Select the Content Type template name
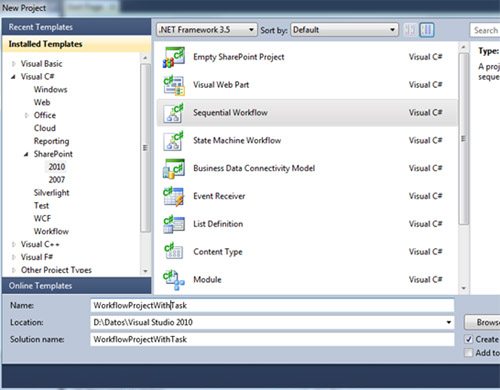Screen dimensions: 500x390 (x=218, y=252)
